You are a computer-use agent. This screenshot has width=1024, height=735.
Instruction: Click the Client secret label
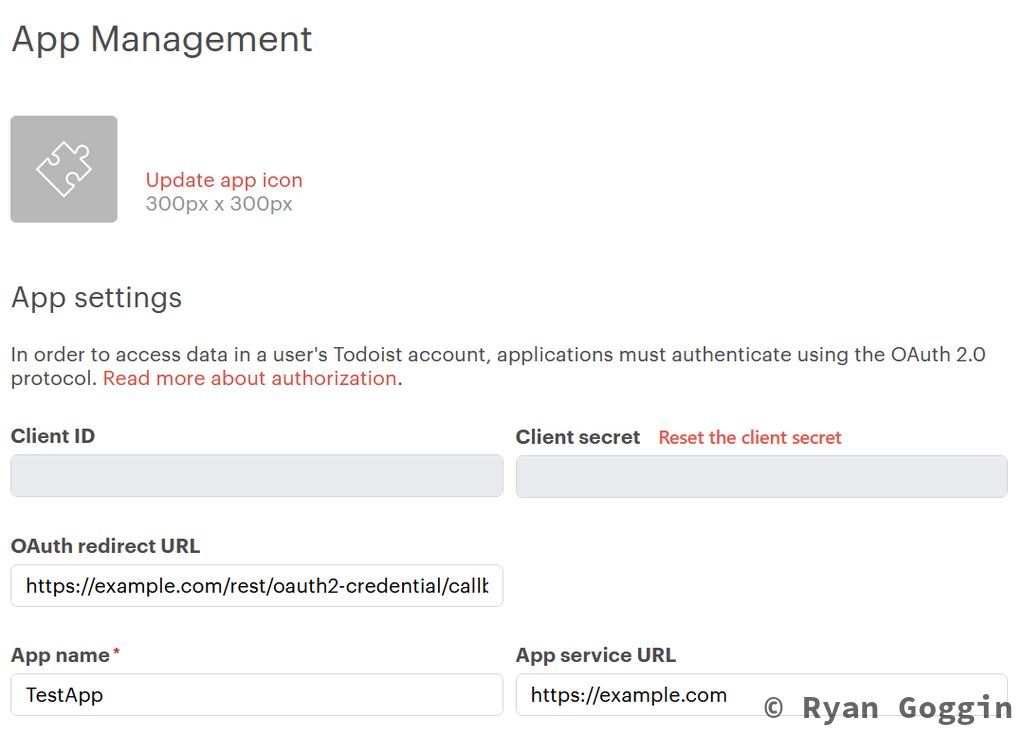578,437
